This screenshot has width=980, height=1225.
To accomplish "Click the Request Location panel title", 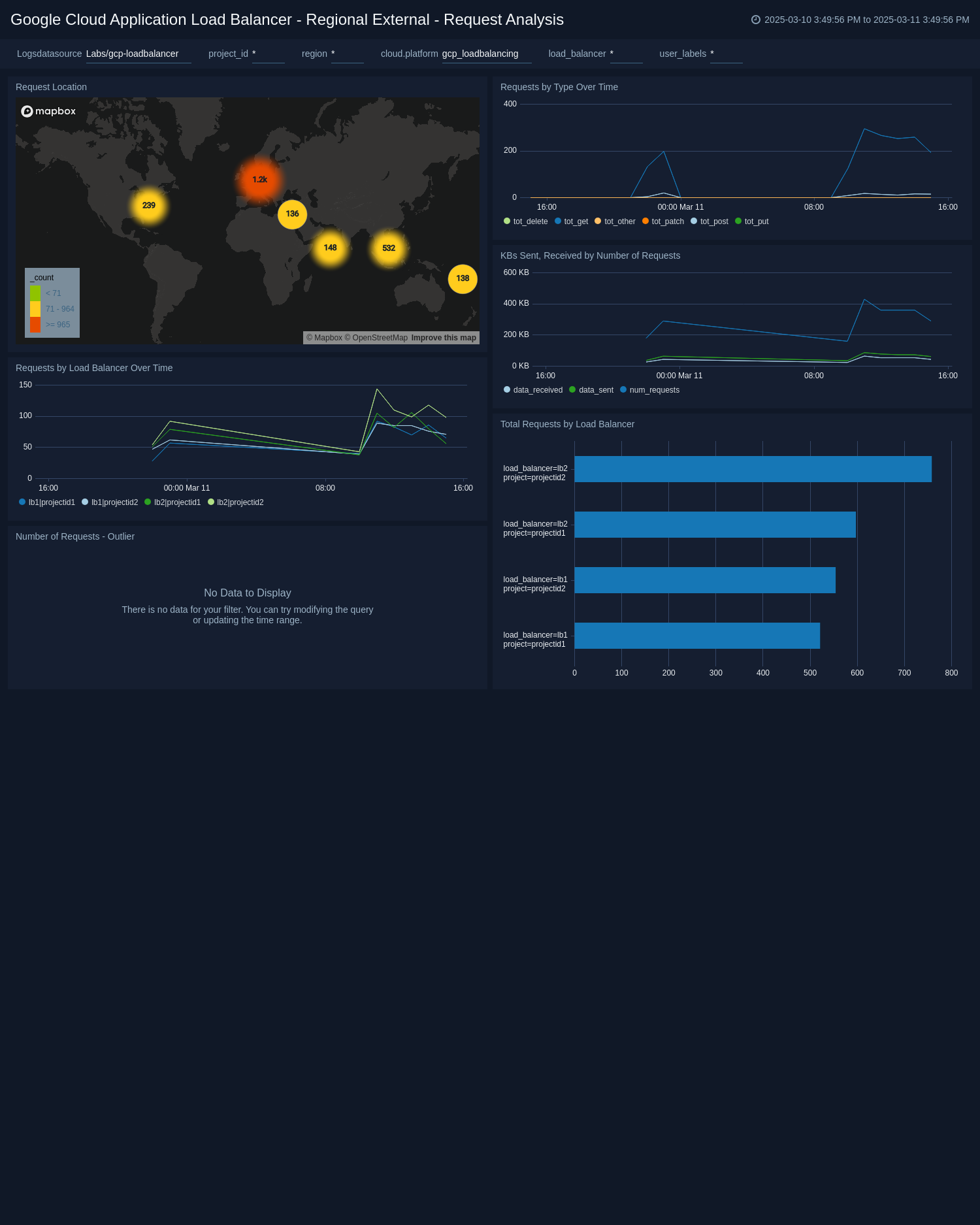I will [x=51, y=87].
